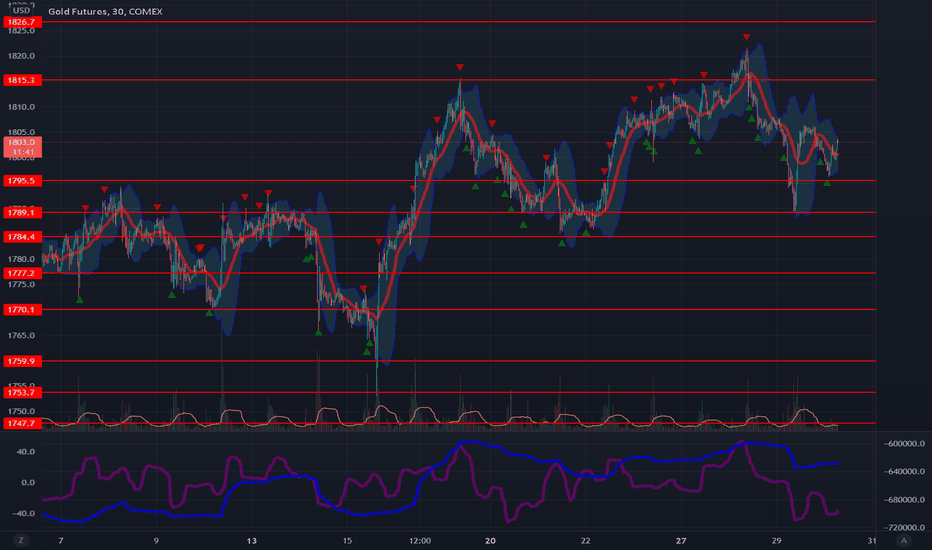This screenshot has width=932, height=550.
Task: Select the 1753.7 price level label
Action: (23, 392)
